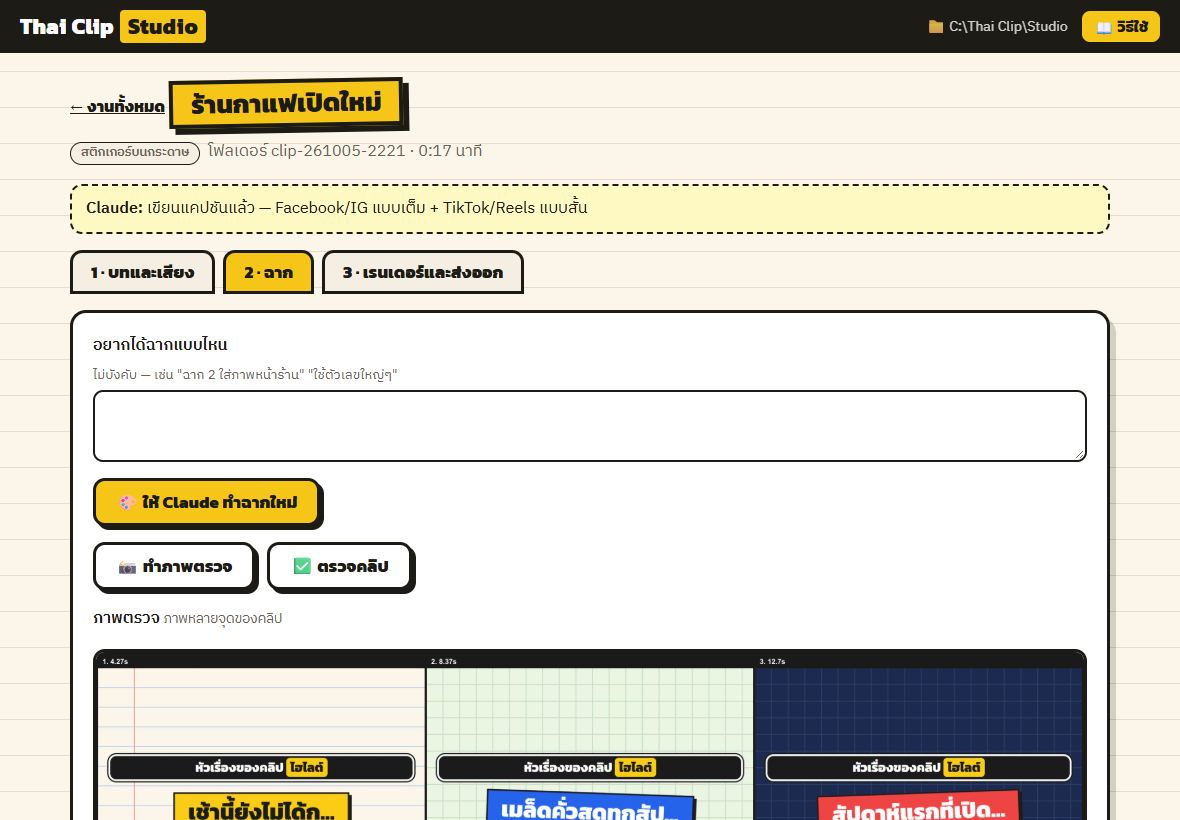The image size is (1180, 820).
Task: Open tab 1 · บทและเสียง
Action: (x=142, y=272)
